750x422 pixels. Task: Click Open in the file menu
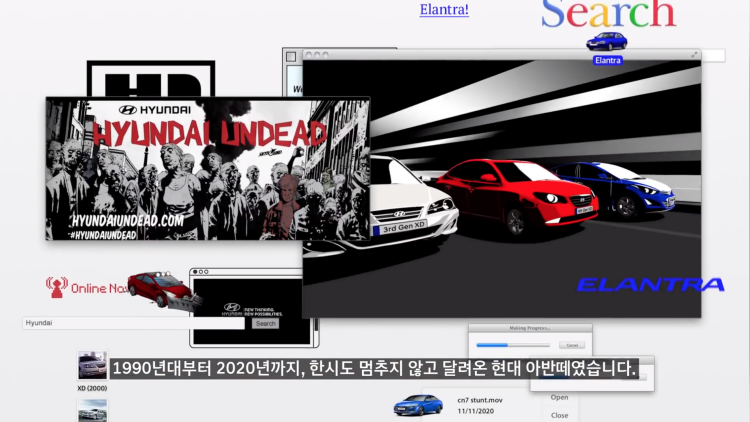[559, 397]
